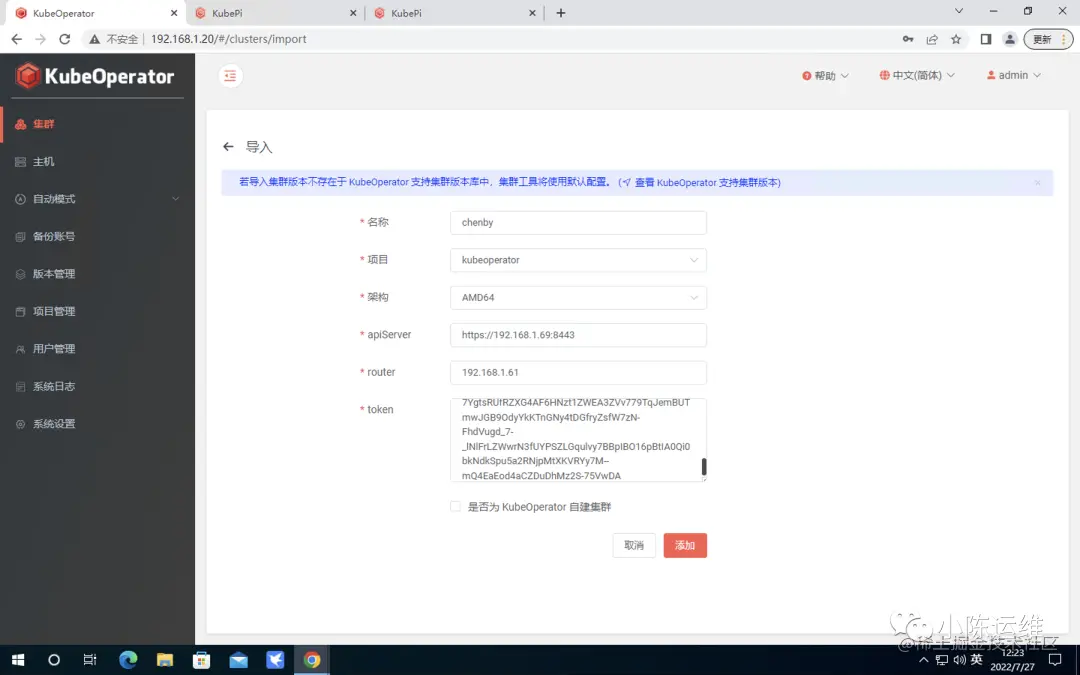The image size is (1080, 675).
Task: Click the 名称 input containing chenby
Action: click(x=578, y=222)
